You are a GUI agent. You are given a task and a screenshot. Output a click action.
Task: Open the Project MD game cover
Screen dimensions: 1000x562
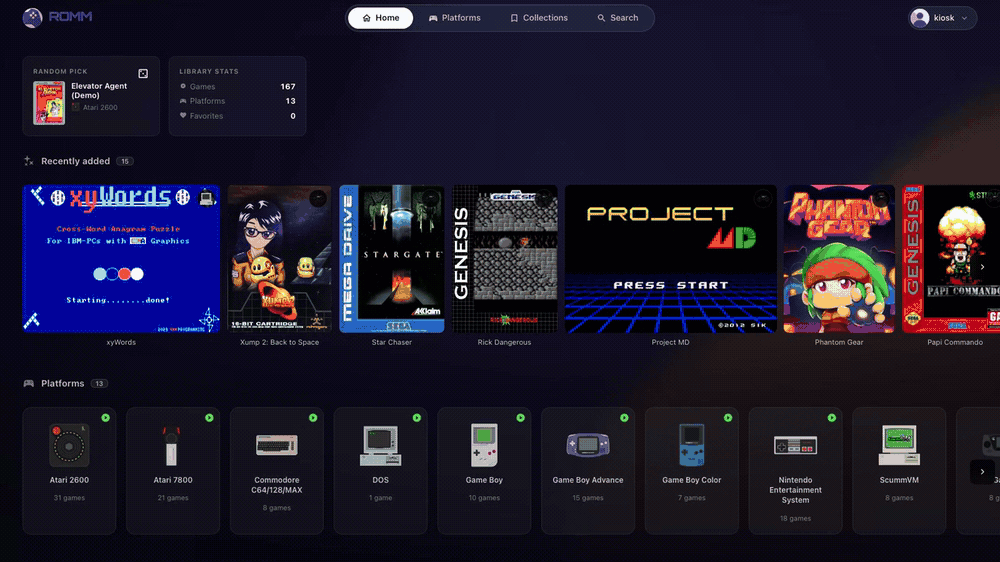tap(670, 259)
